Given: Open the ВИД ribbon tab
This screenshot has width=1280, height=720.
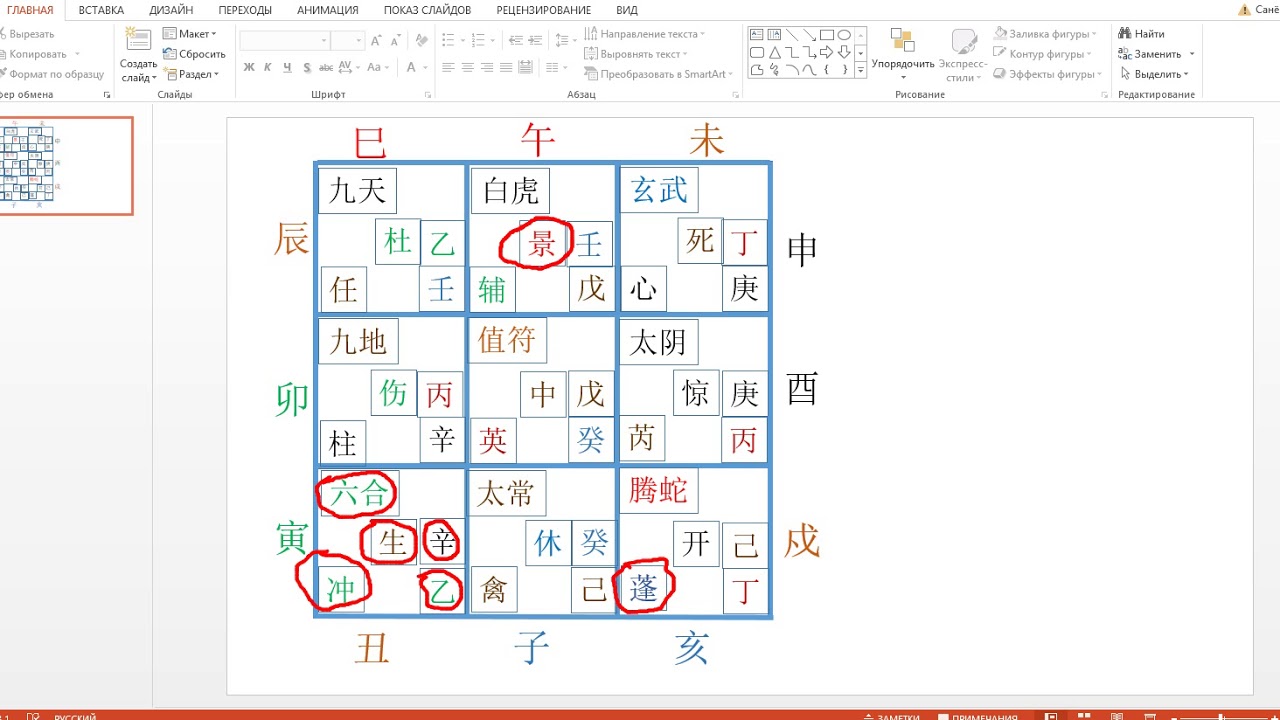Looking at the screenshot, I should pos(627,10).
